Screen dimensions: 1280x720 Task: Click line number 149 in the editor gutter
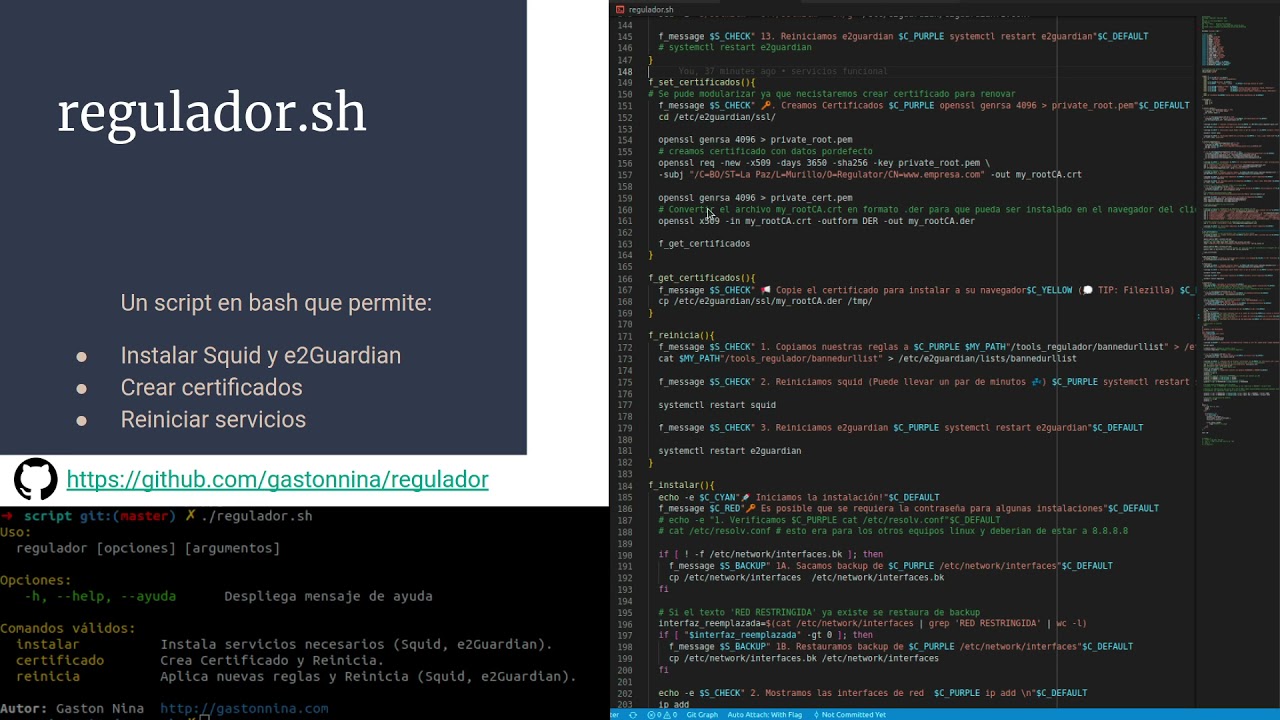(624, 83)
